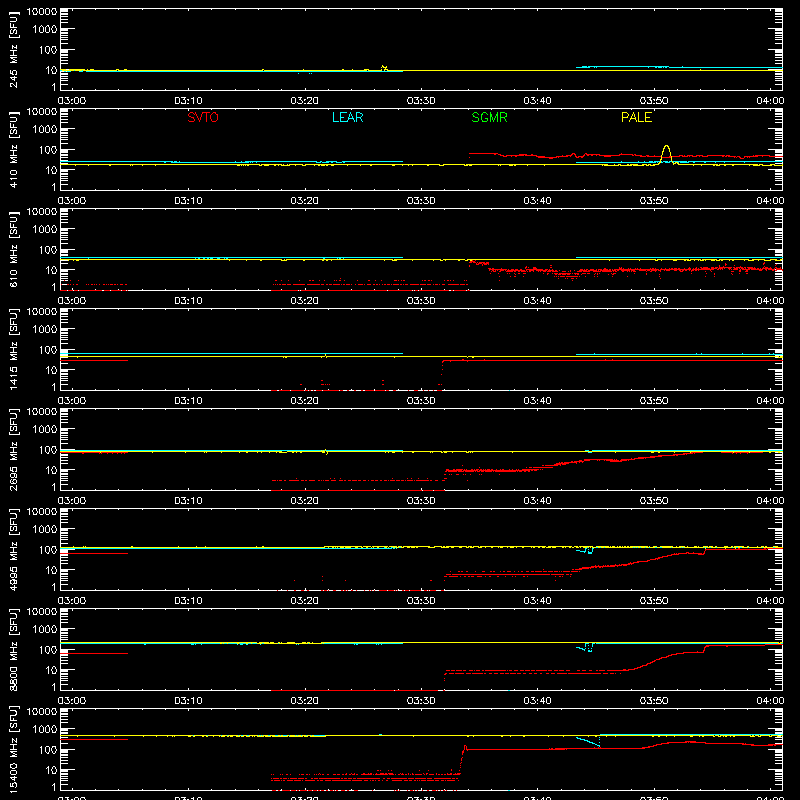Click the 03:40 time label under the 4995 MHz panel
Viewport: 800px width, 800px height.
pyautogui.click(x=537, y=601)
